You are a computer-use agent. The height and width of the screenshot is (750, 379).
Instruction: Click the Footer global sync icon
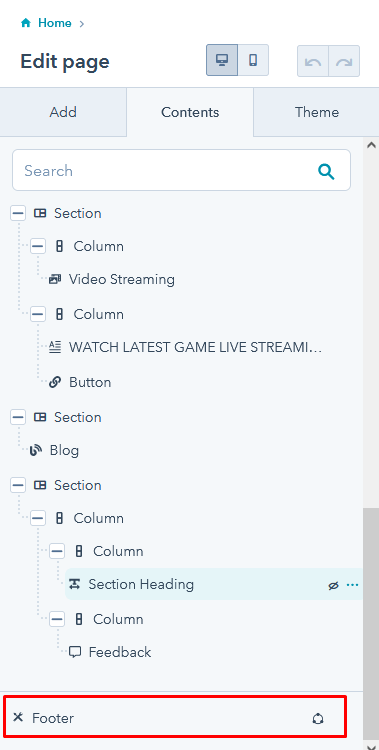(318, 718)
